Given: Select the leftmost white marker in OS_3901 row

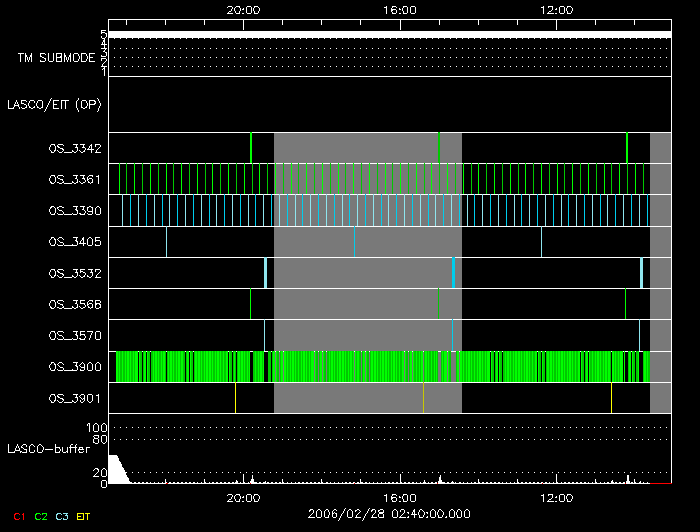Looking at the screenshot, I should click(236, 398).
